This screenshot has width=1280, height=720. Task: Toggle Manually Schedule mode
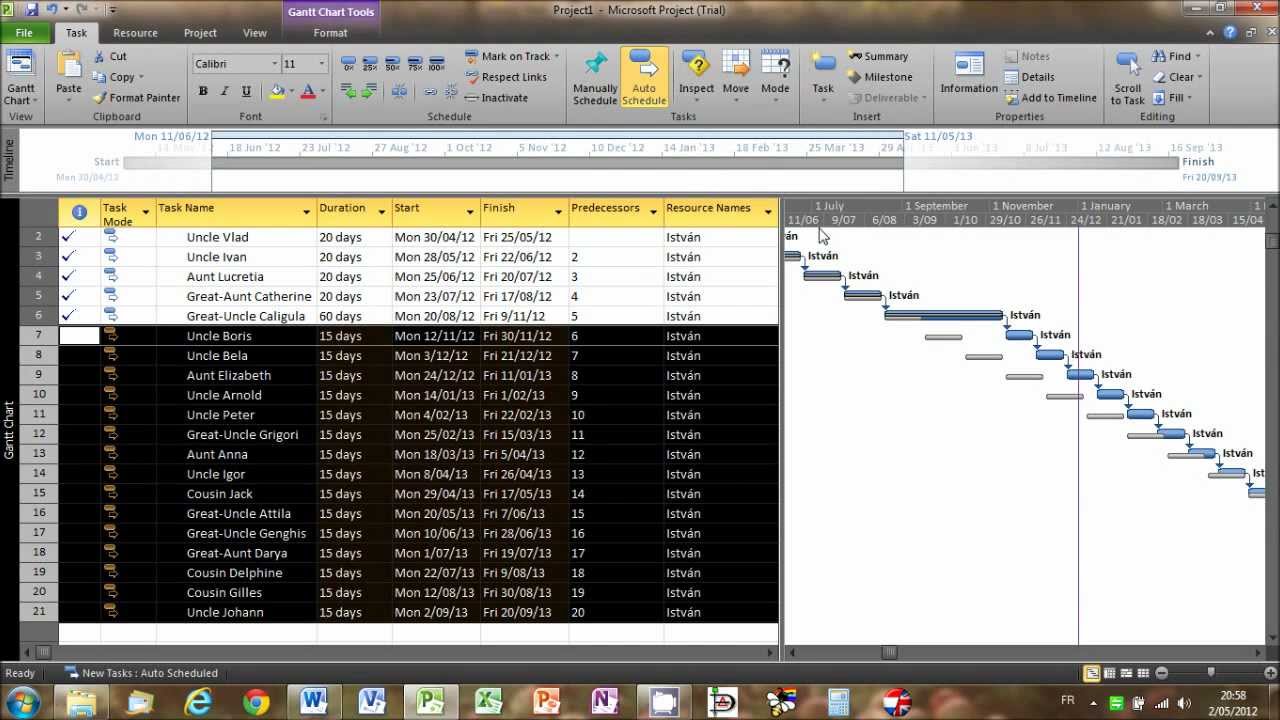595,78
